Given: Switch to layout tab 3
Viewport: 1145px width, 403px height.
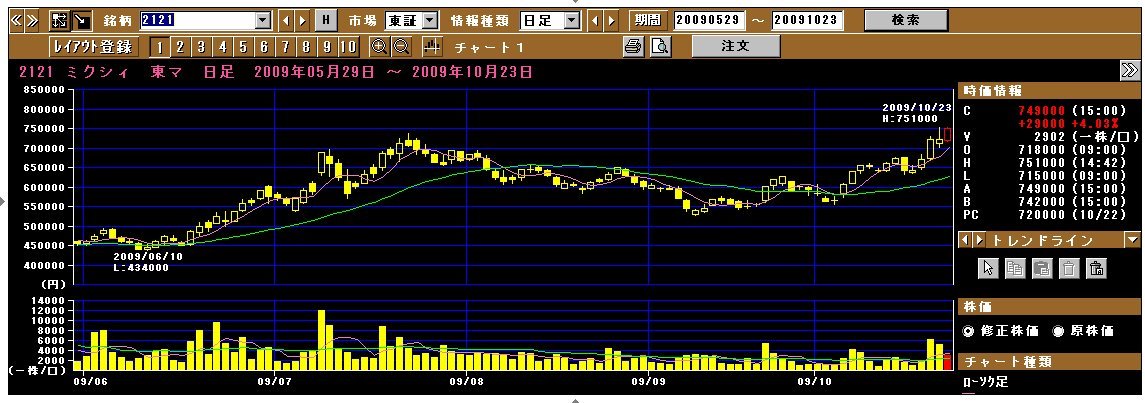Looking at the screenshot, I should (201, 47).
